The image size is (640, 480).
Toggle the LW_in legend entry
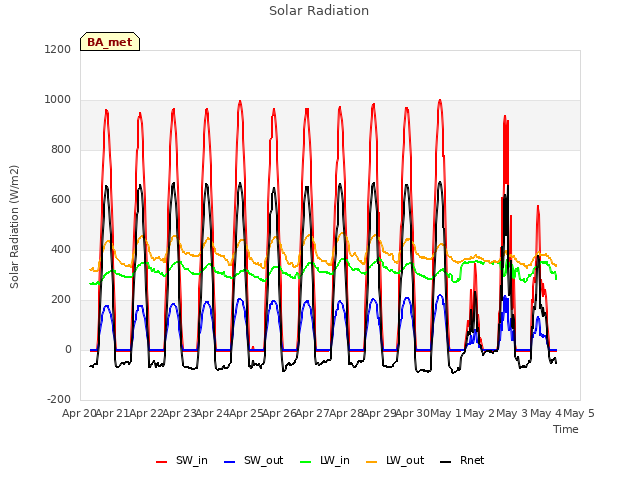pos(325,460)
